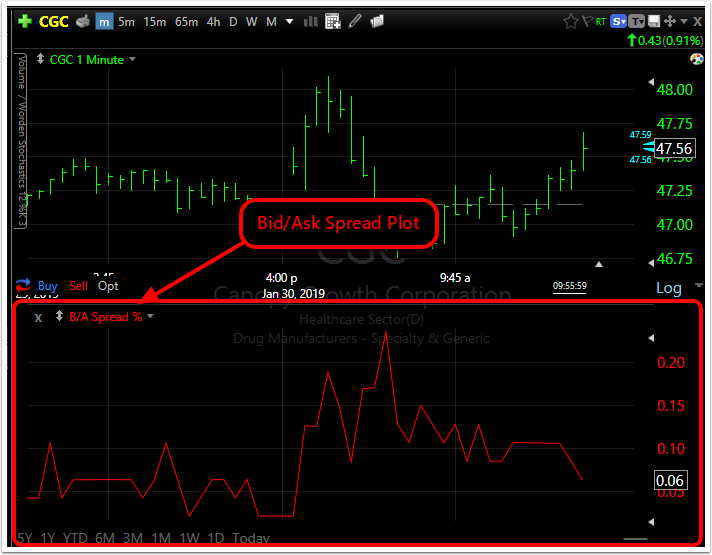Screen dimensions: 712x555
Task: Click the Volume / Worden Stochastics side tab
Action: point(21,141)
